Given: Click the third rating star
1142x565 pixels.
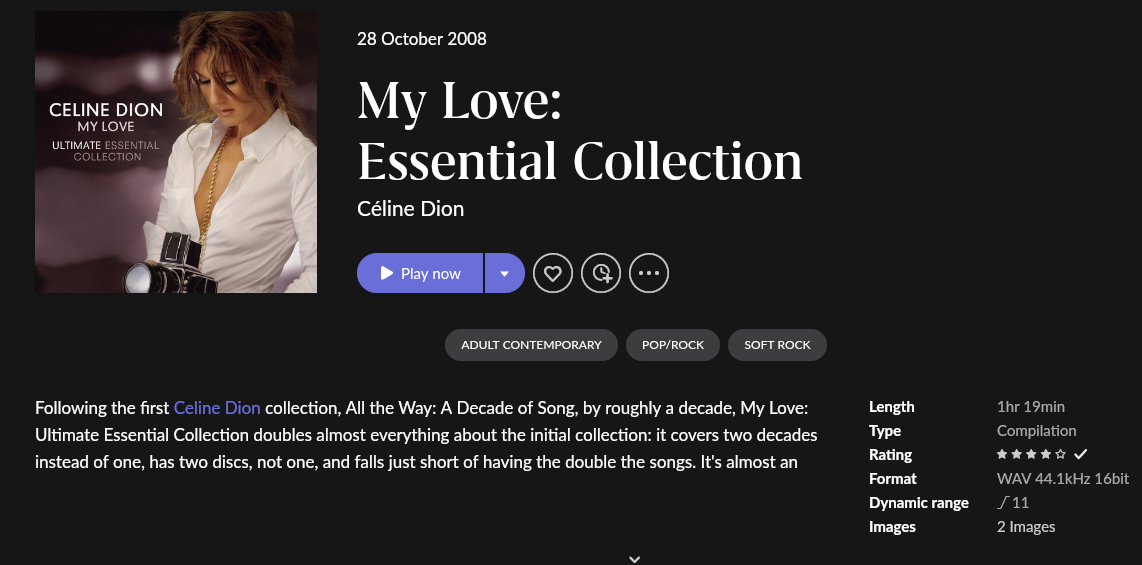Looking at the screenshot, I should 1031,454.
